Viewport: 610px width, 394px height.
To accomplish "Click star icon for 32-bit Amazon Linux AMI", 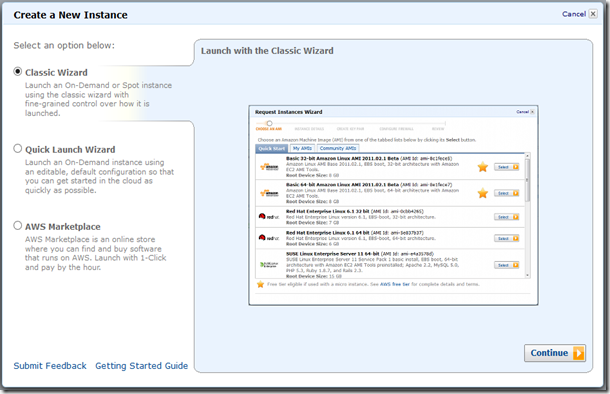I will 483,167.
